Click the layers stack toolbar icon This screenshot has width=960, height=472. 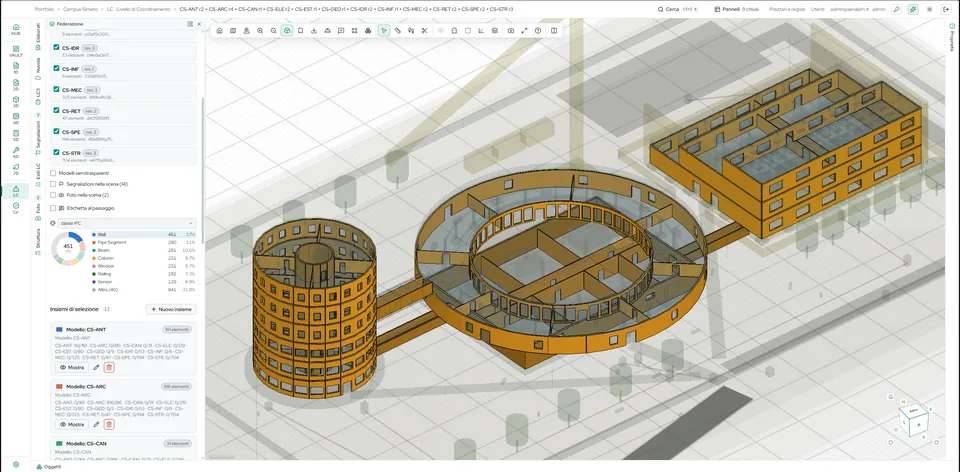[495, 31]
